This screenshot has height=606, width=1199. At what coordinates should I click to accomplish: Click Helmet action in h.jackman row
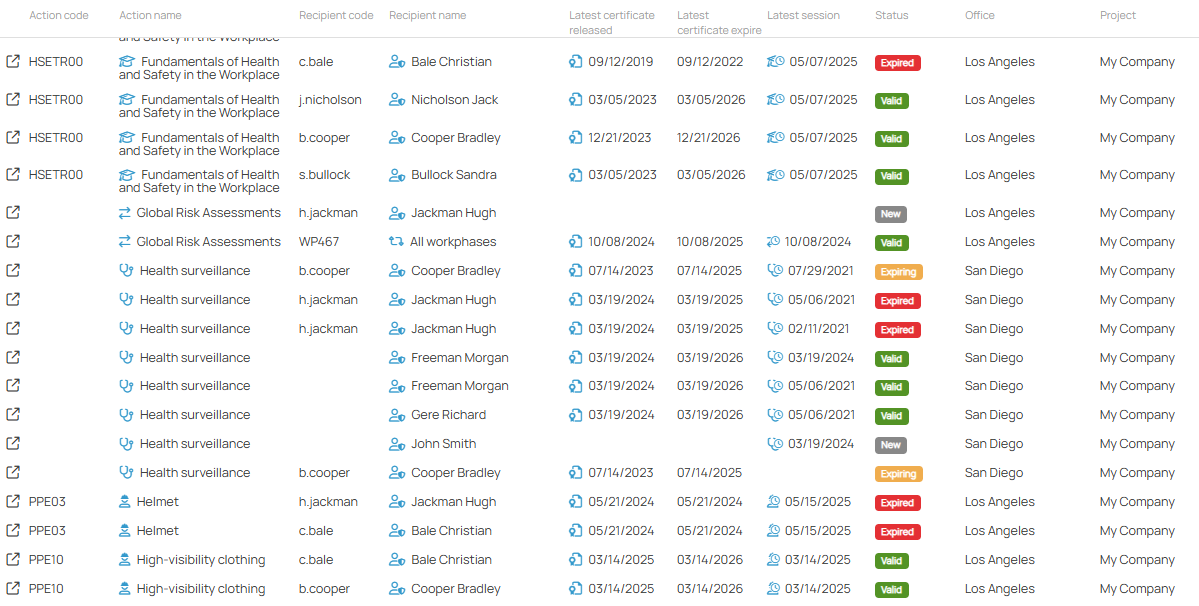(158, 502)
